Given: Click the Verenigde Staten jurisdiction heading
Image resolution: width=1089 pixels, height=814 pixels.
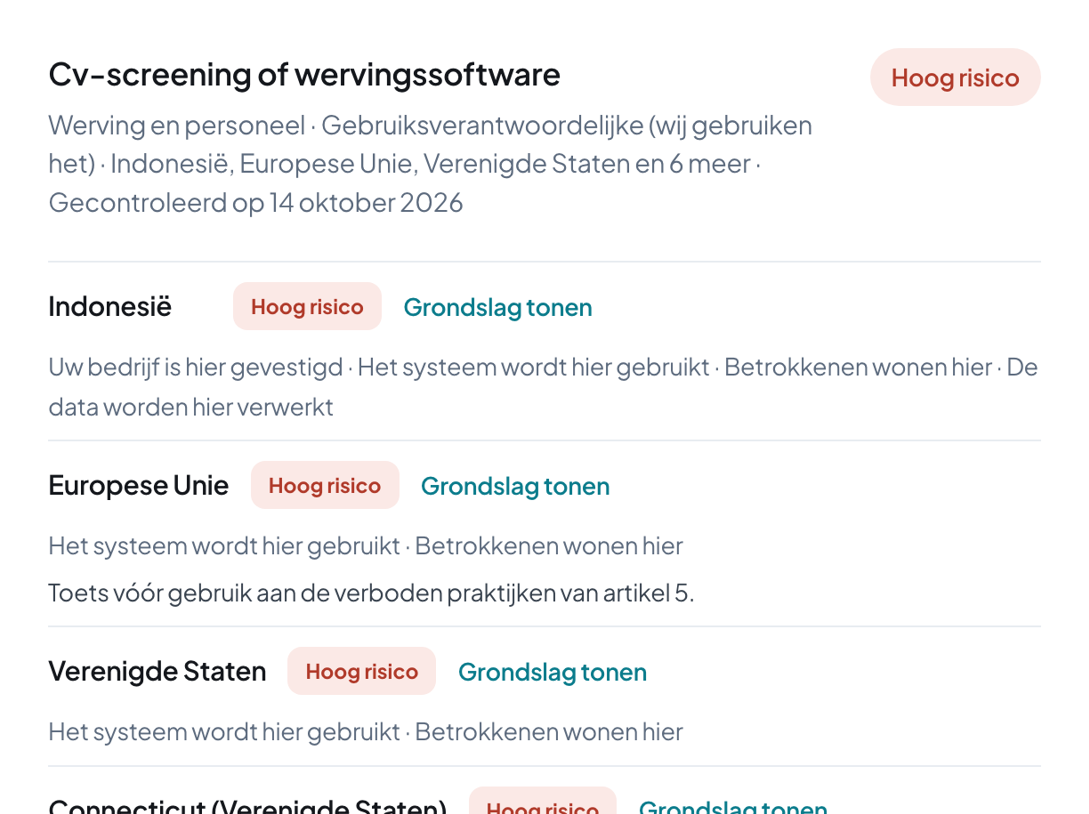Looking at the screenshot, I should pyautogui.click(x=157, y=672).
